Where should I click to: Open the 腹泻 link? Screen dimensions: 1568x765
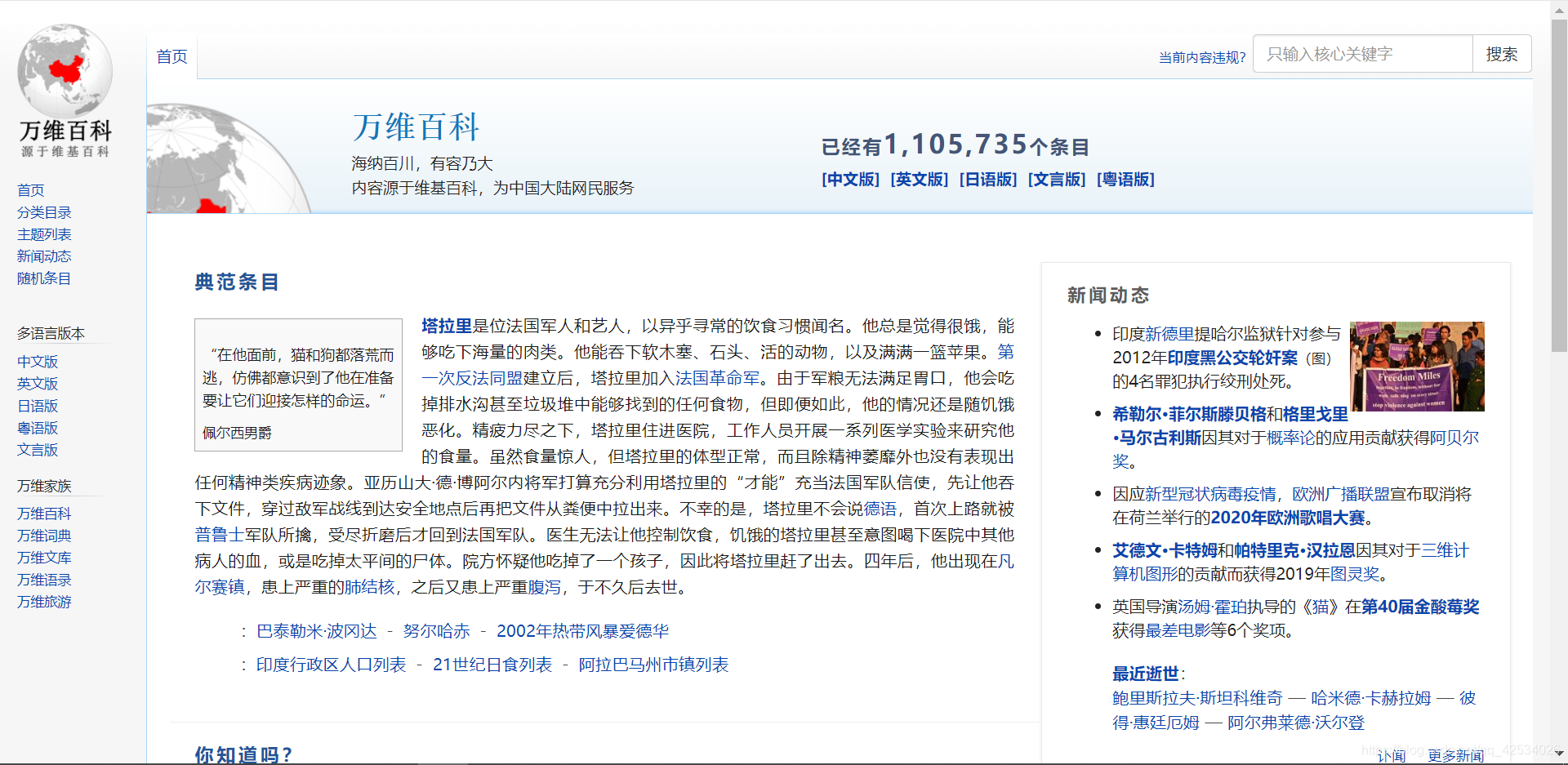544,587
